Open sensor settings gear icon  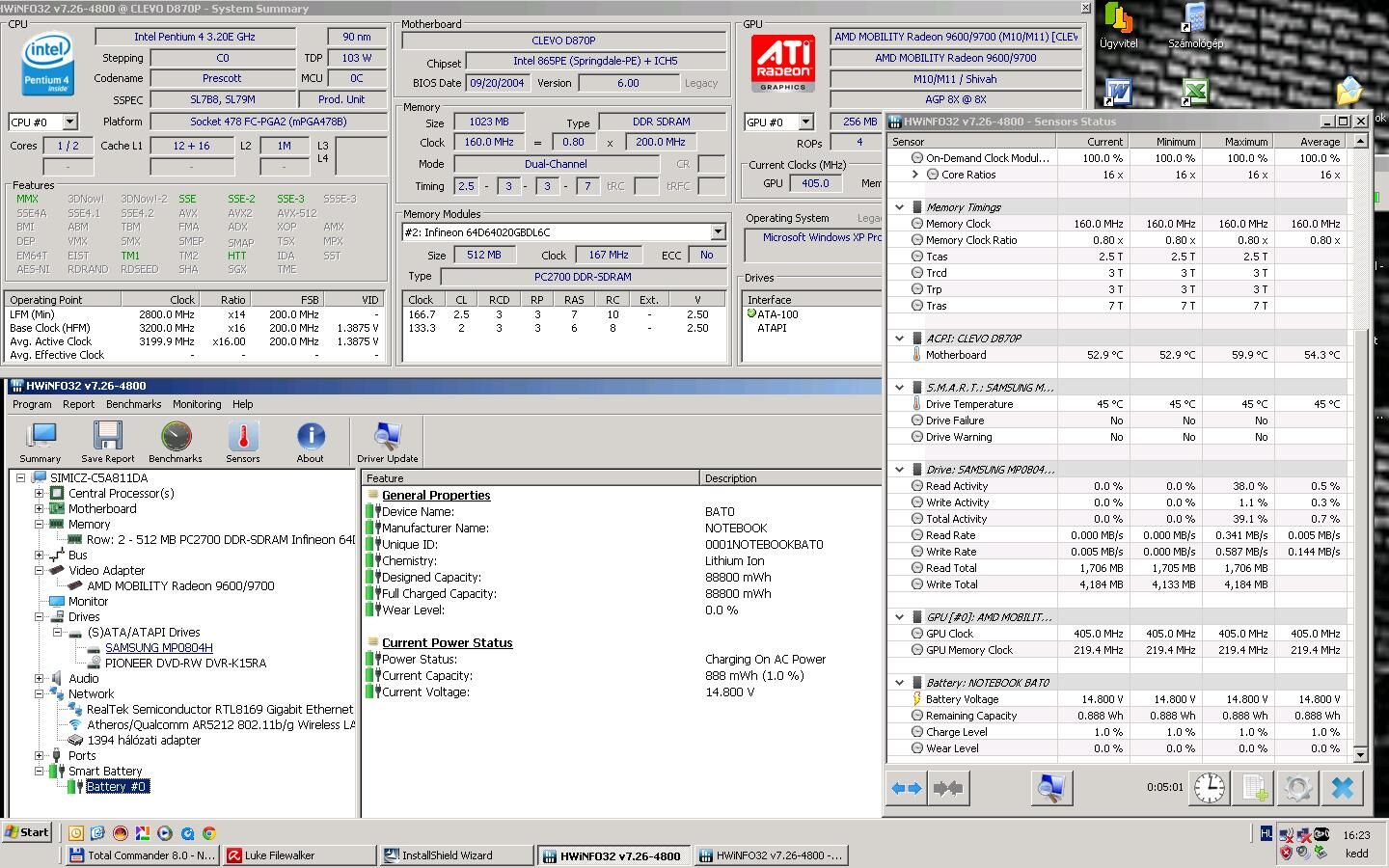click(1298, 788)
